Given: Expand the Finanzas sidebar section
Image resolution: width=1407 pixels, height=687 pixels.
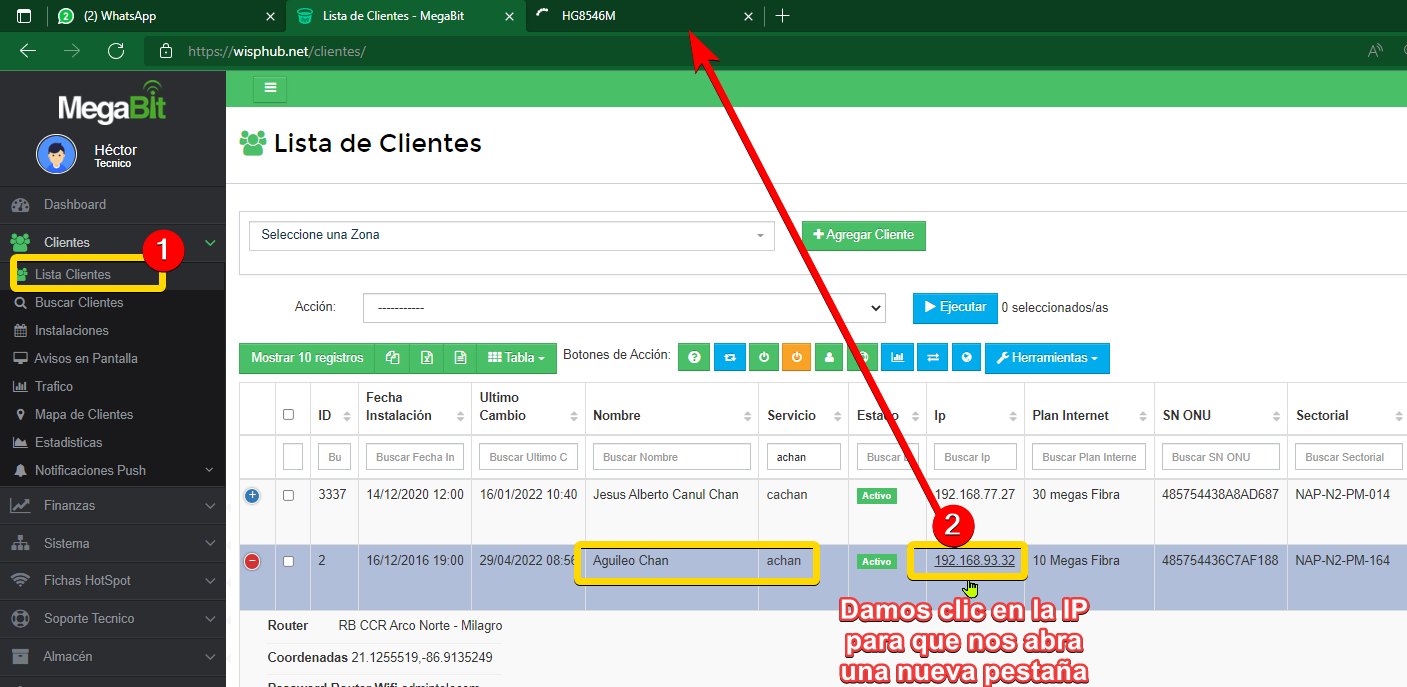Looking at the screenshot, I should [112, 505].
